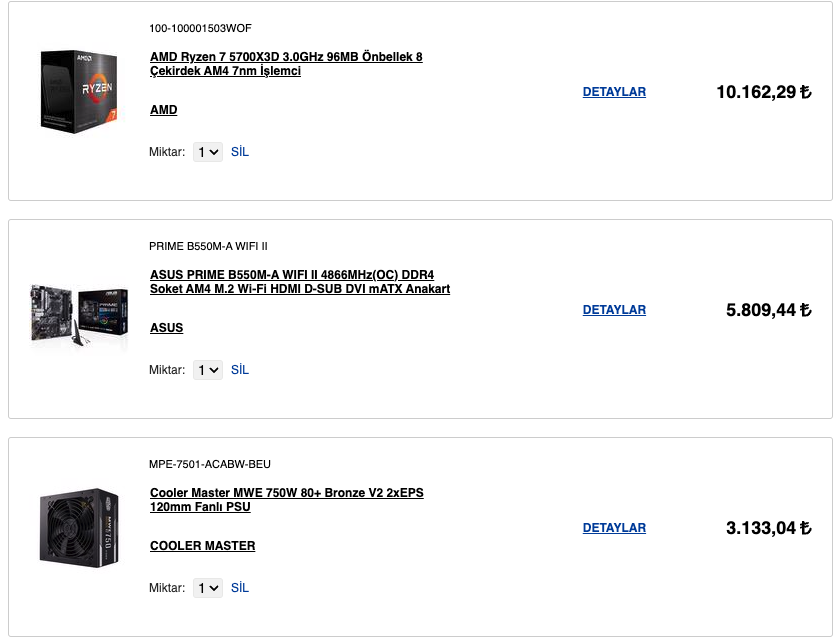Go to the COOLER MASTER brand link
The image size is (837, 641).
202,546
